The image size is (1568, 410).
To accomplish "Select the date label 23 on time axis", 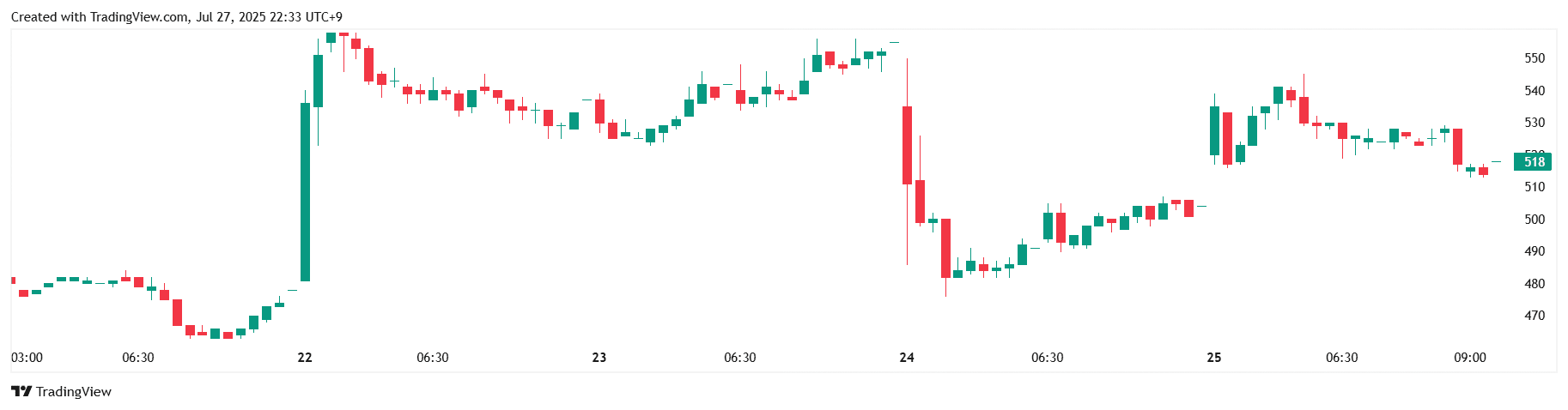I will (599, 358).
